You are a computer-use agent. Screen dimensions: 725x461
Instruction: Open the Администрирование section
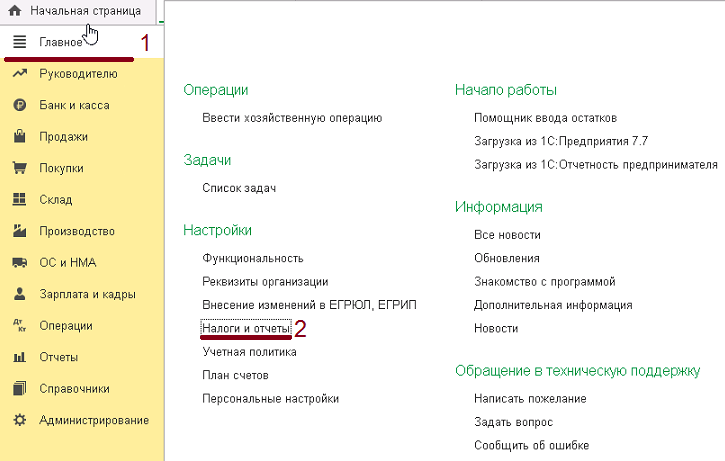click(x=94, y=420)
